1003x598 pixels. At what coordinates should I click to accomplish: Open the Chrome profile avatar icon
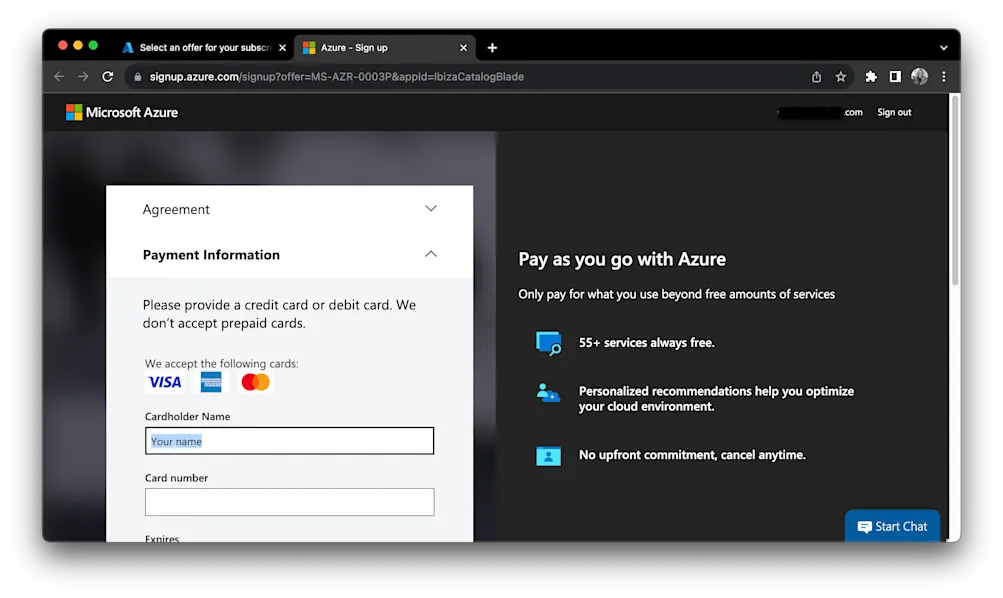(919, 76)
